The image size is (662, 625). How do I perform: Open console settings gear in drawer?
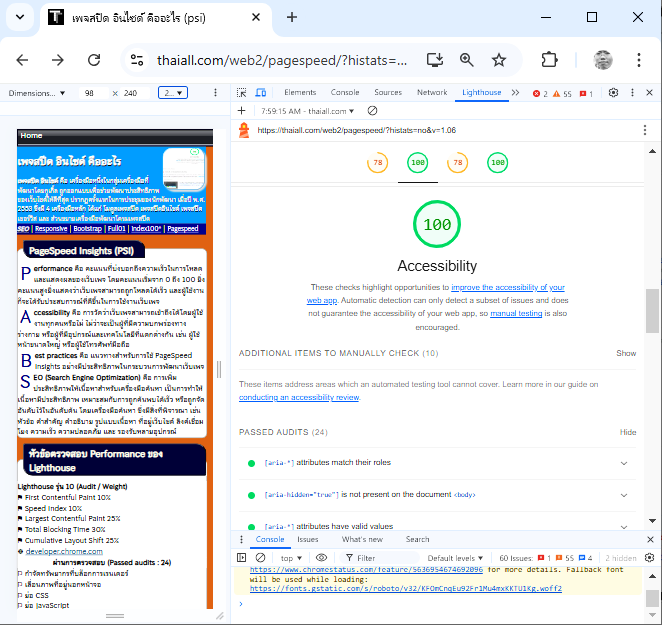click(650, 558)
